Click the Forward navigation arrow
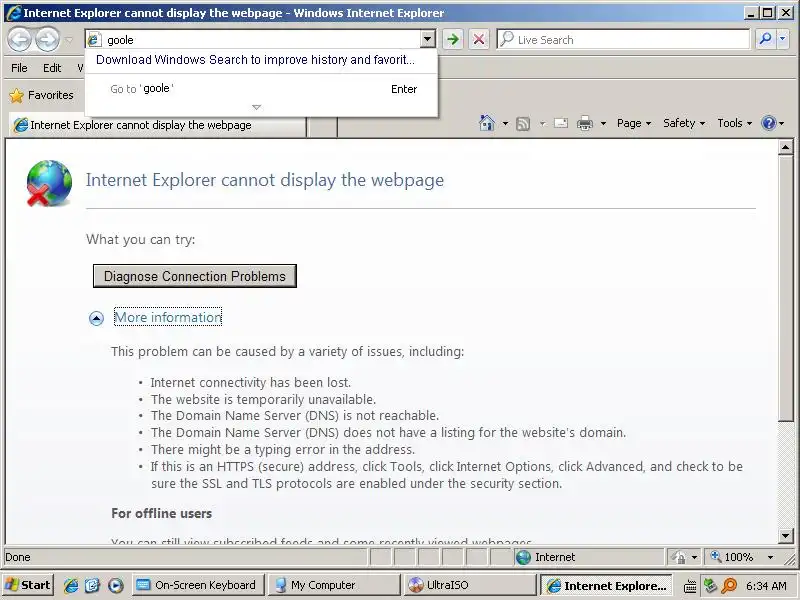 pos(47,39)
